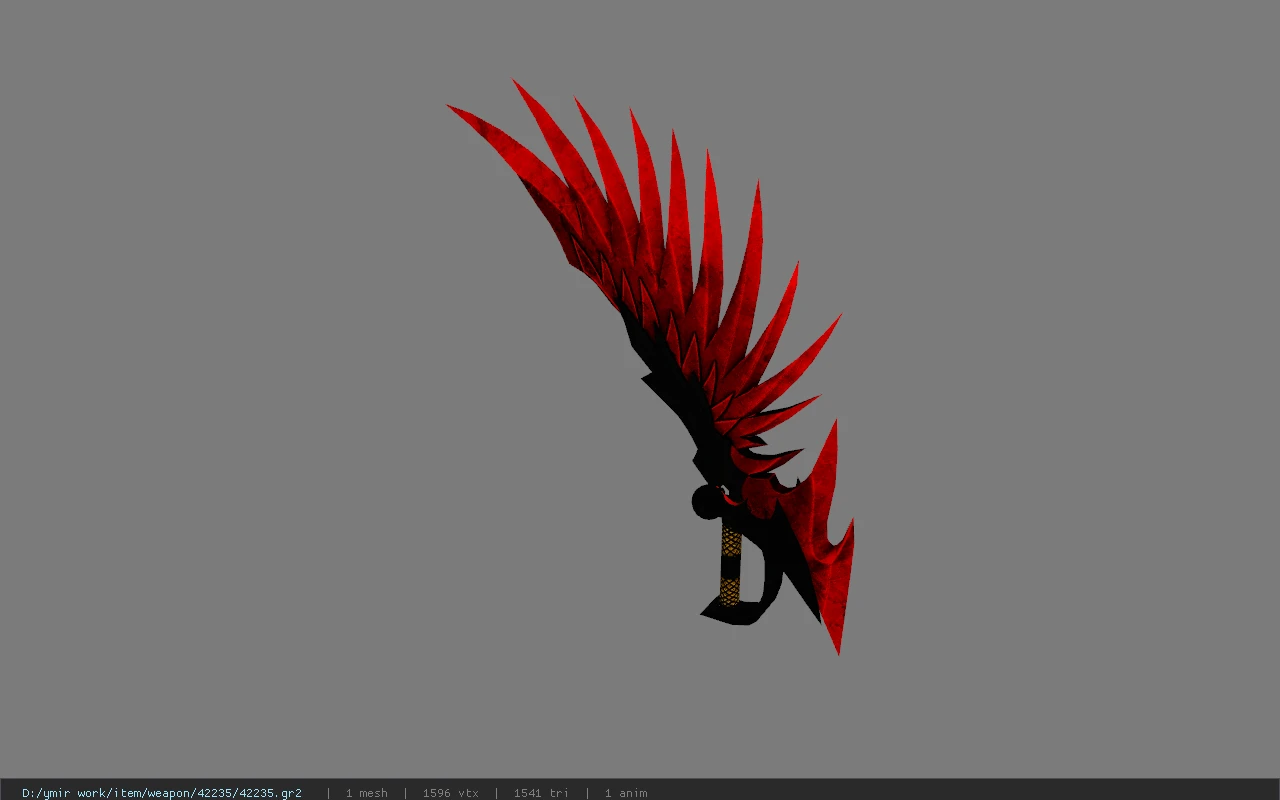
Task: Click the '1596 vtx' vertex count
Action: pos(450,793)
